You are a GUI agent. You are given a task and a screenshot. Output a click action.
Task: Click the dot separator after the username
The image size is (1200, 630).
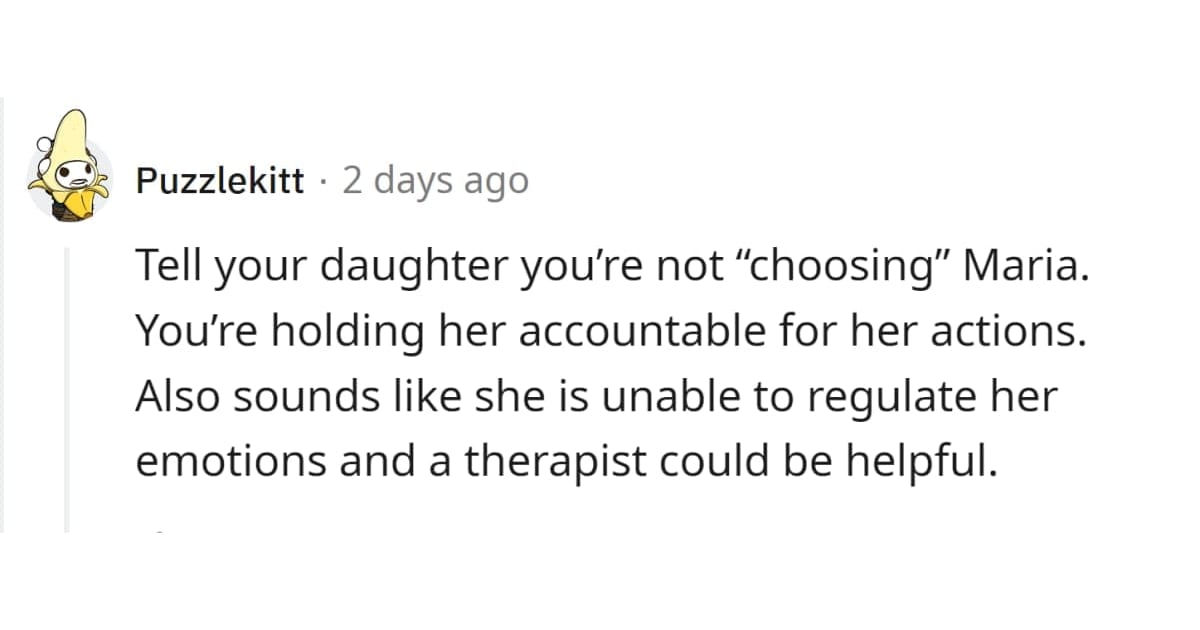click(323, 182)
